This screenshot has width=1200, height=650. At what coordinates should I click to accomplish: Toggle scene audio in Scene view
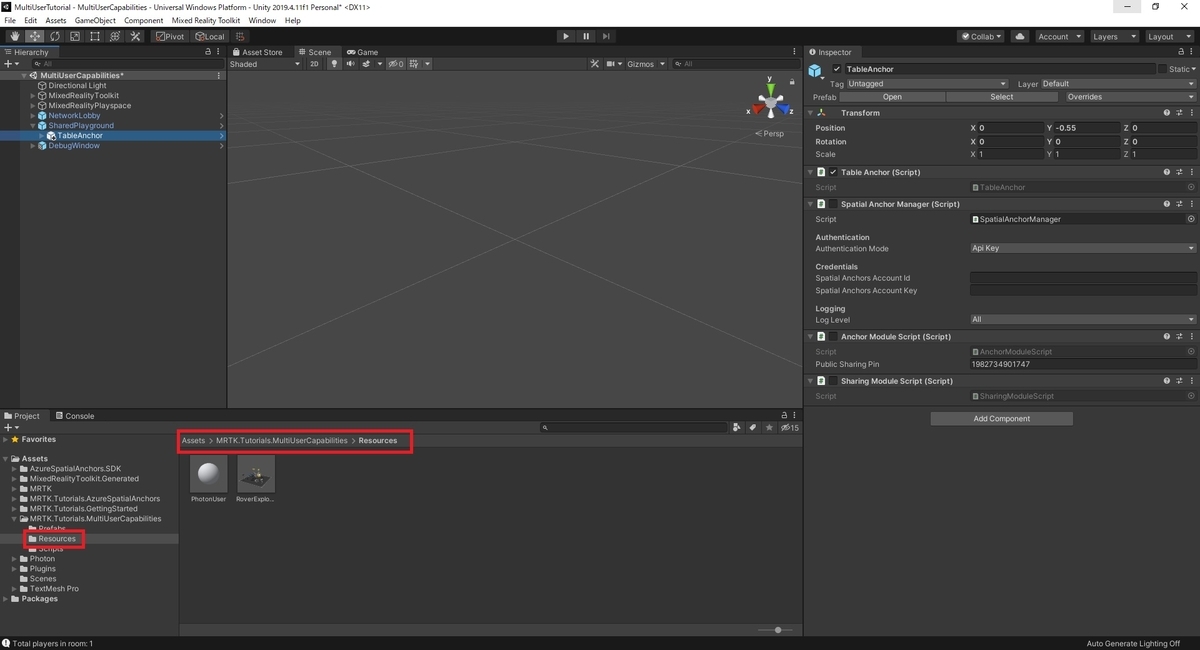[x=351, y=64]
